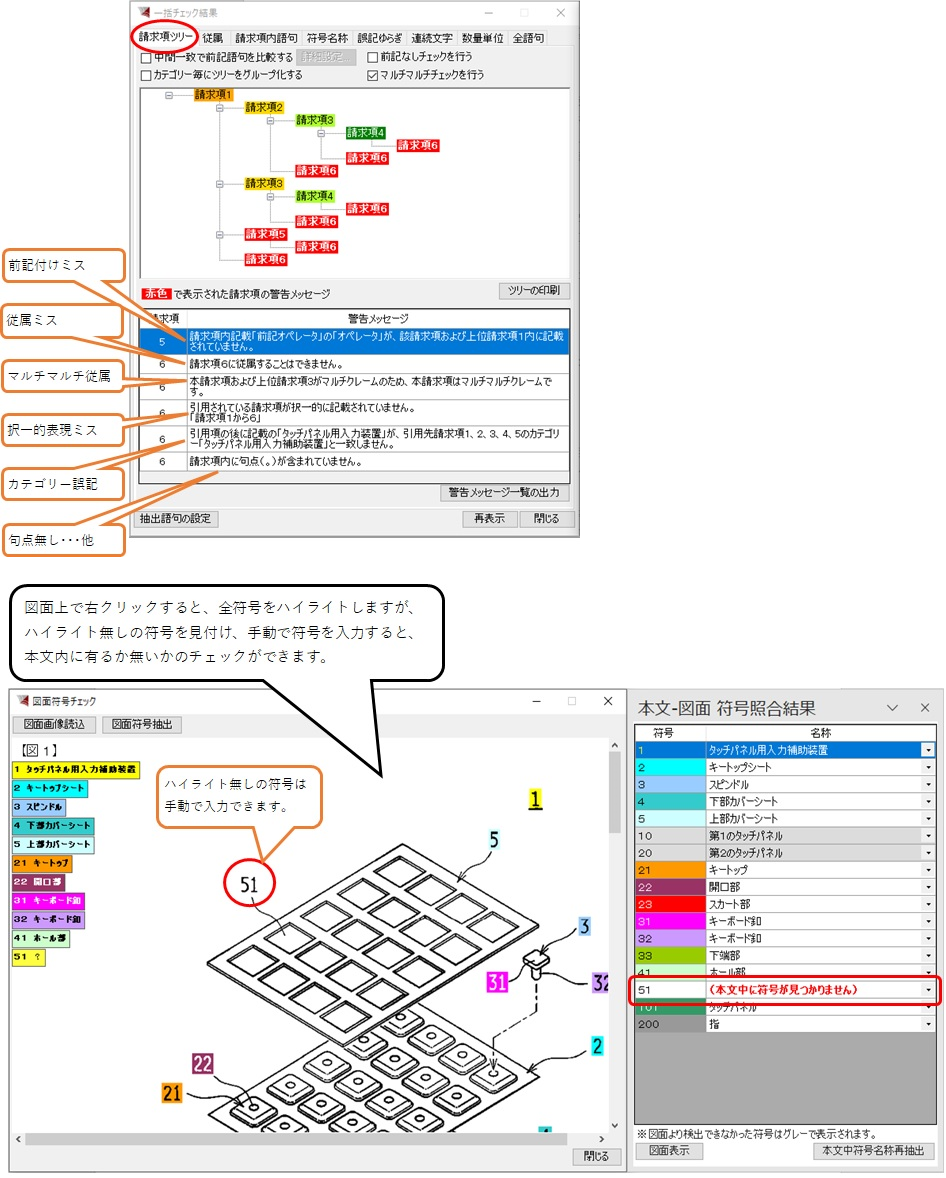The width and height of the screenshot is (946, 1178).
Task: Toggle 前記なしチェックを行う checkbox
Action: pyautogui.click(x=372, y=57)
